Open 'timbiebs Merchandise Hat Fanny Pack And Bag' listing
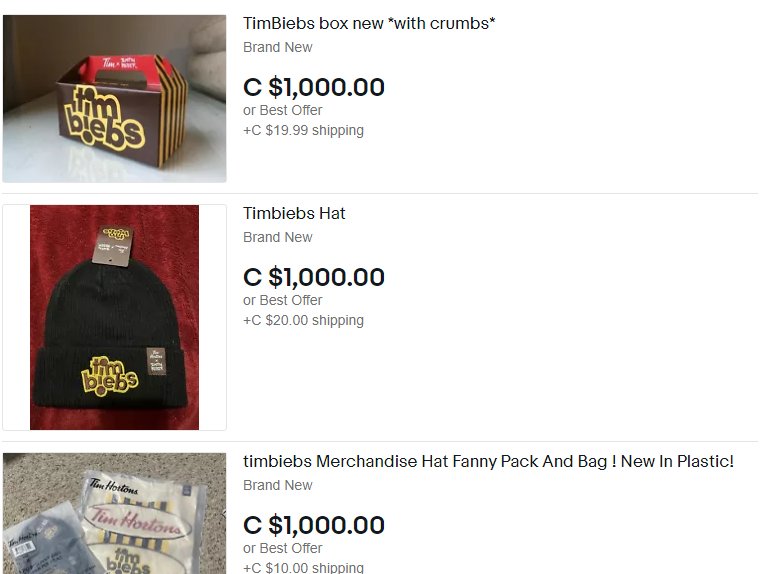This screenshot has height=574, width=771. pyautogui.click(x=488, y=461)
